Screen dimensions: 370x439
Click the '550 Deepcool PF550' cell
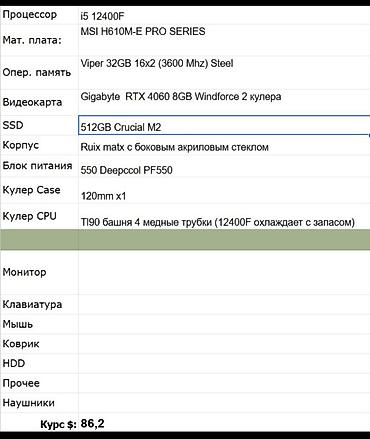224,167
